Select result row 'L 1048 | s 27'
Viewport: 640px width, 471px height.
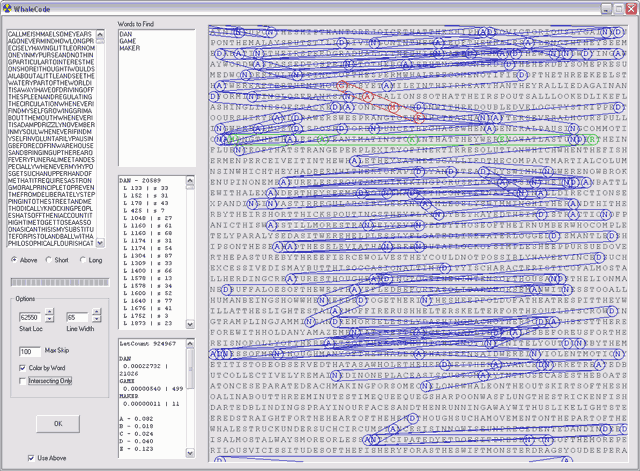(x=148, y=218)
